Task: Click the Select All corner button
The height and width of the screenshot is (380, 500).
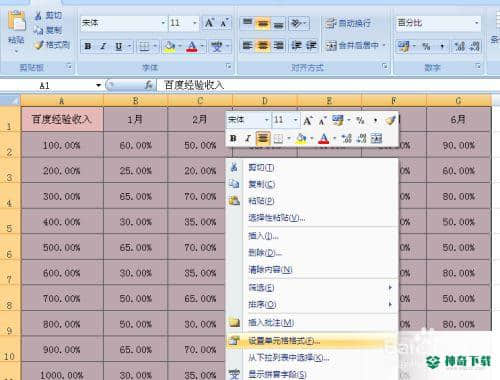Action: click(10, 101)
